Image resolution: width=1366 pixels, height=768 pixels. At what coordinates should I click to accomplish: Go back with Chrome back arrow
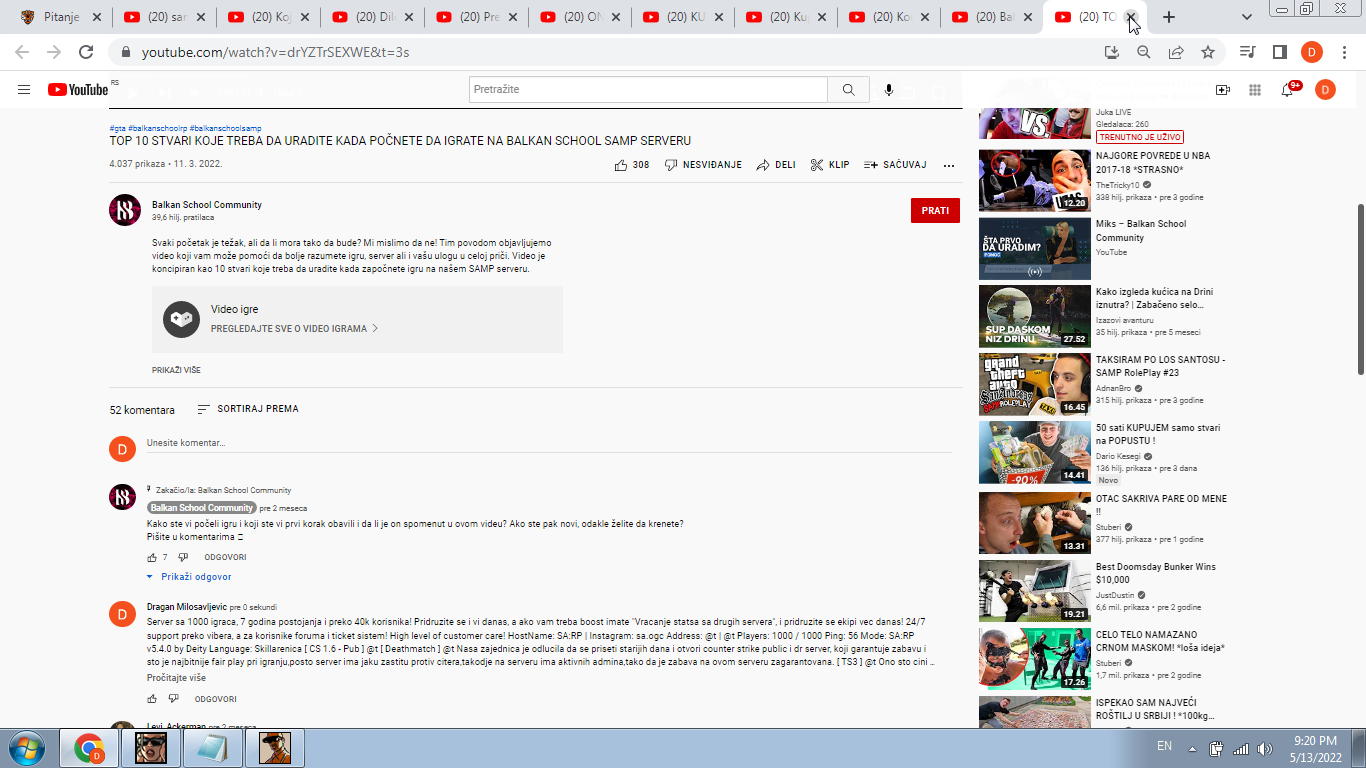click(x=22, y=52)
